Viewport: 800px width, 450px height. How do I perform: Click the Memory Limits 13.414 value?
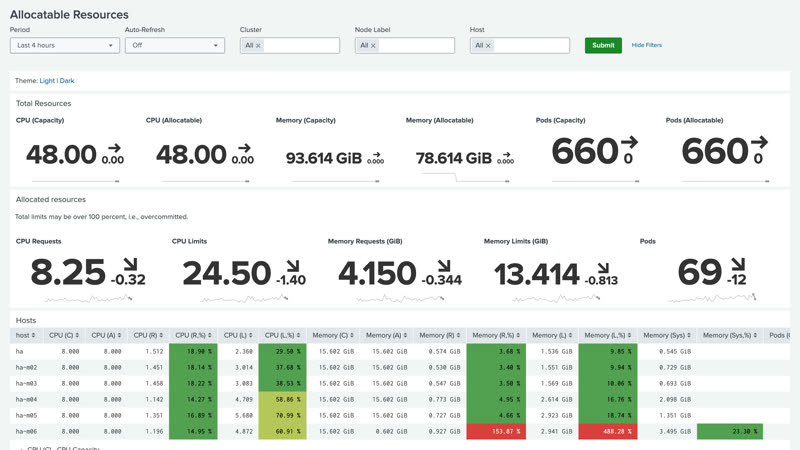click(537, 274)
